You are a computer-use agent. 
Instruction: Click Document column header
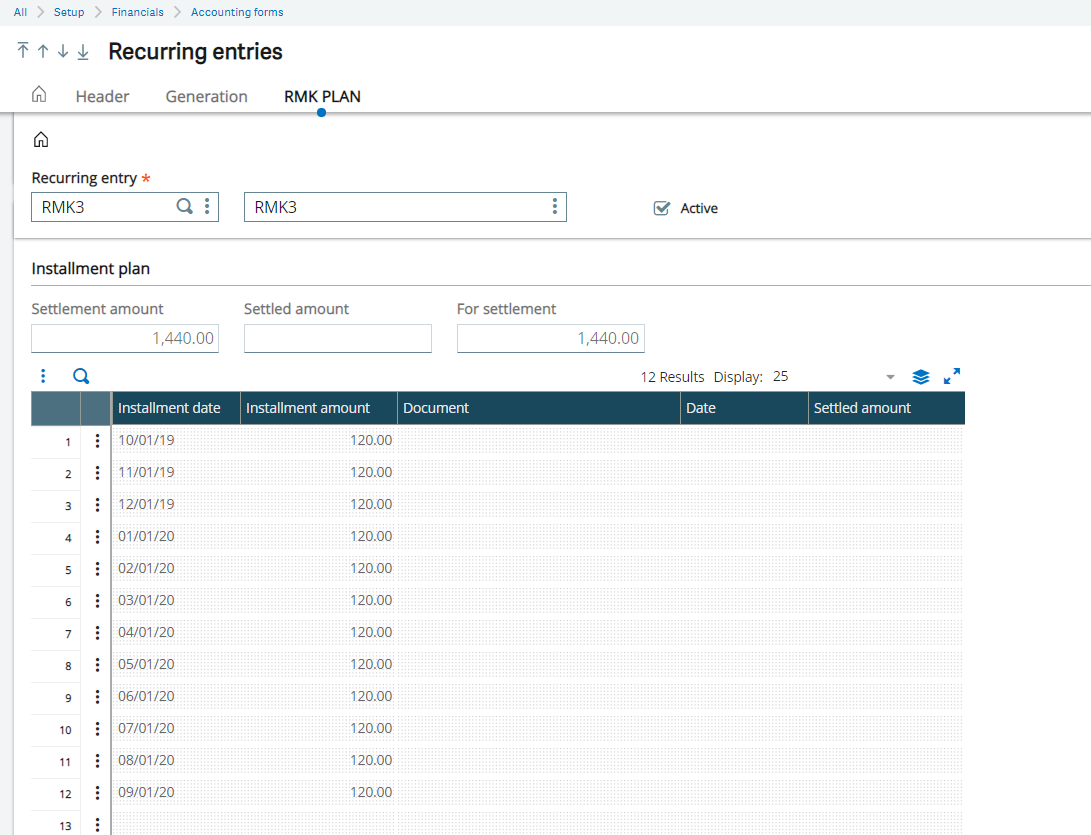(x=539, y=408)
